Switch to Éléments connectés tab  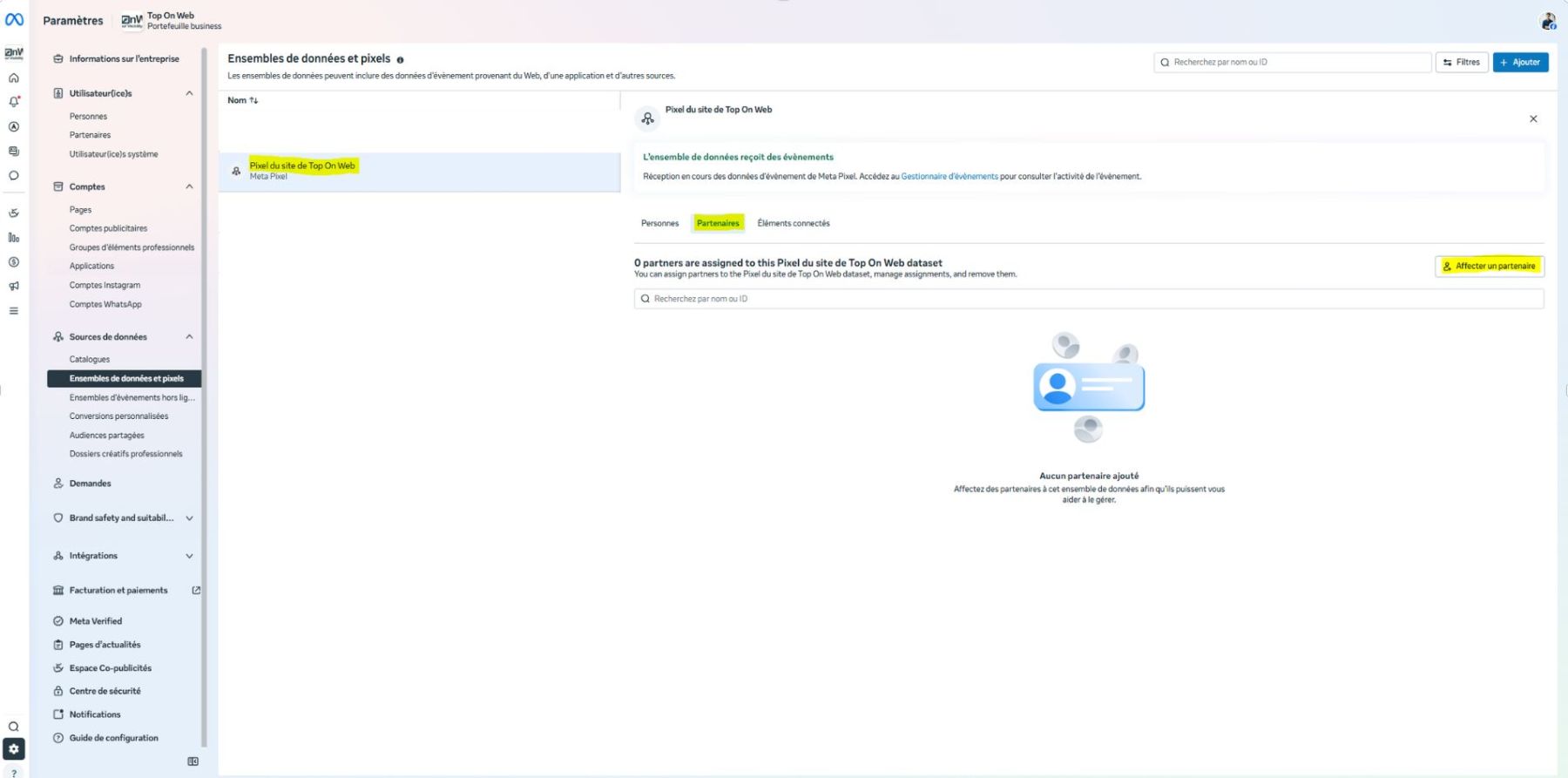tap(793, 223)
